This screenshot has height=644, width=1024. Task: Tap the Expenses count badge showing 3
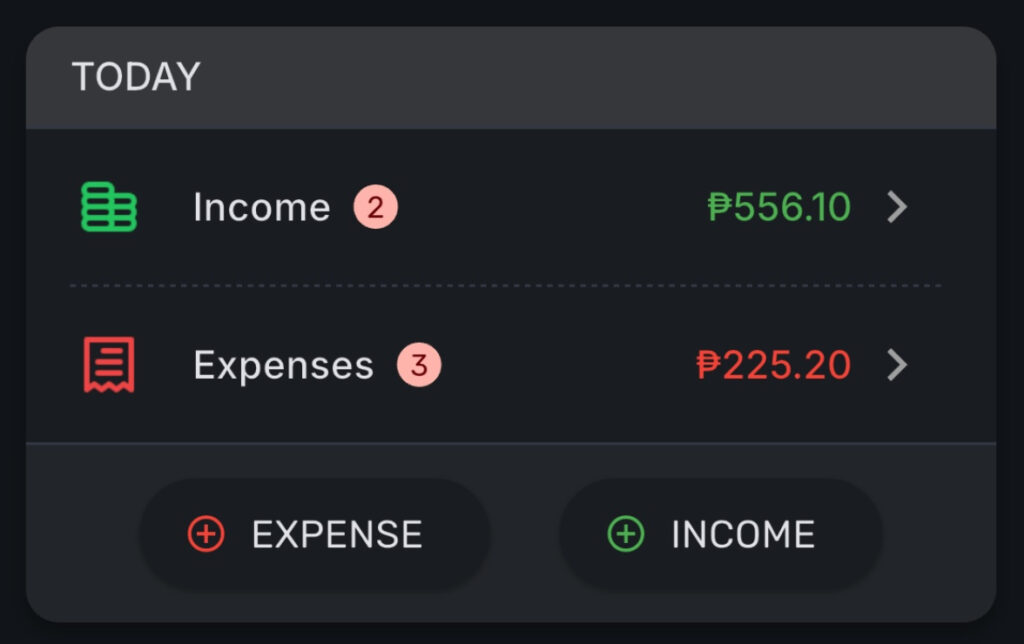pyautogui.click(x=419, y=366)
